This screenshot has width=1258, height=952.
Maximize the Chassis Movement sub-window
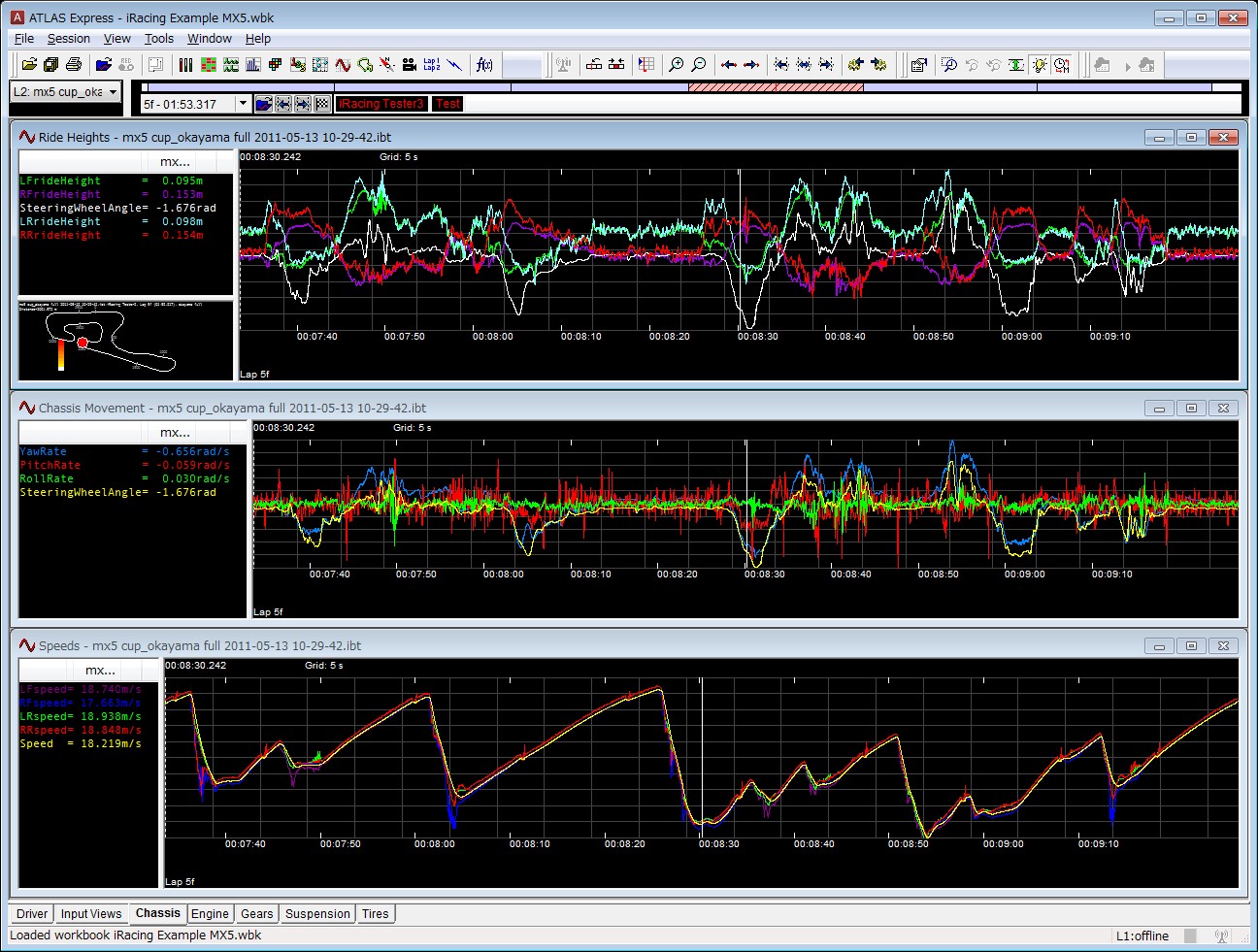(1191, 409)
